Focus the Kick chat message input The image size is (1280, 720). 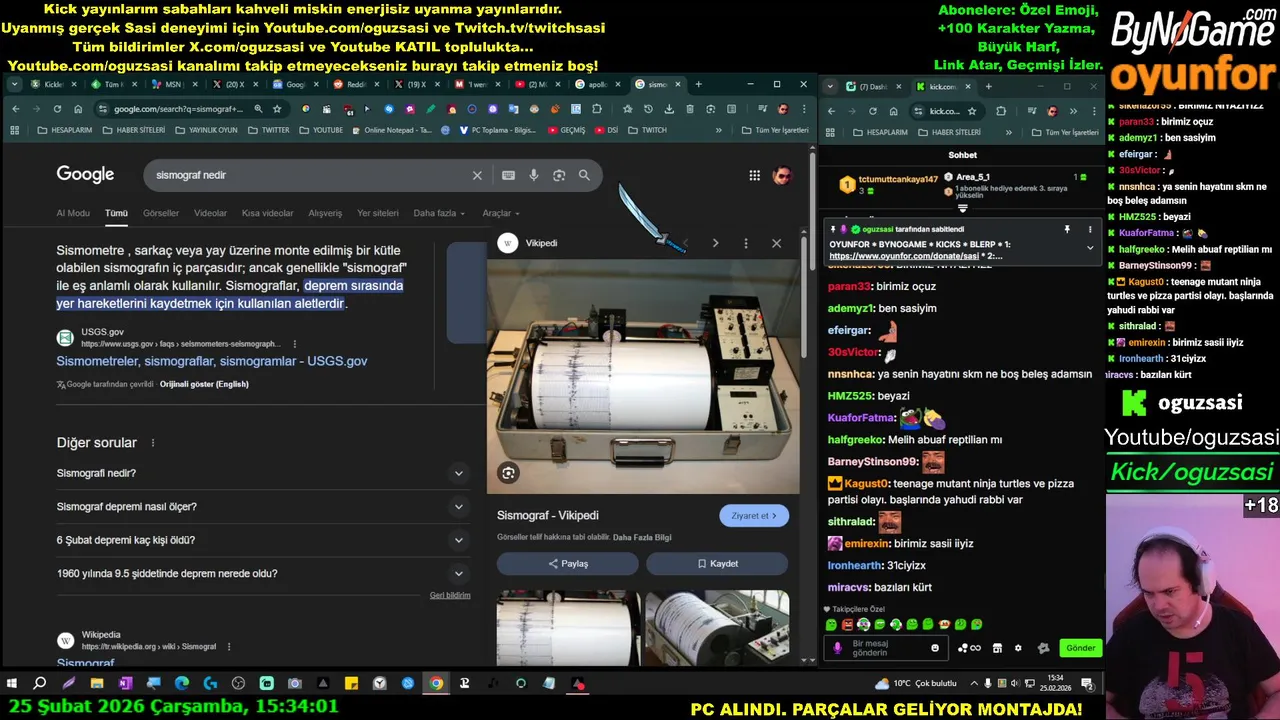888,648
